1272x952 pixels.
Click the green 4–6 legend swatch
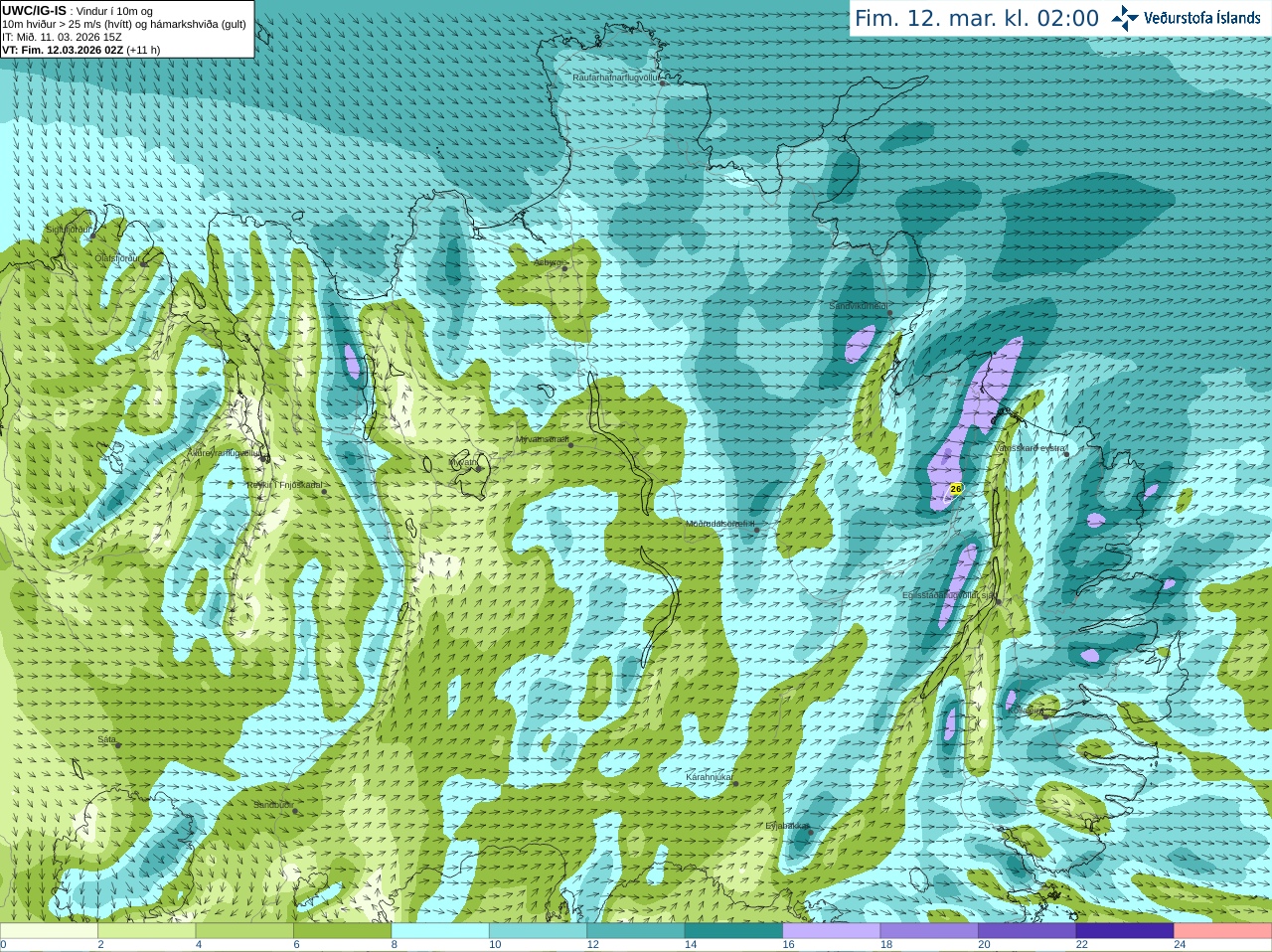point(244,931)
